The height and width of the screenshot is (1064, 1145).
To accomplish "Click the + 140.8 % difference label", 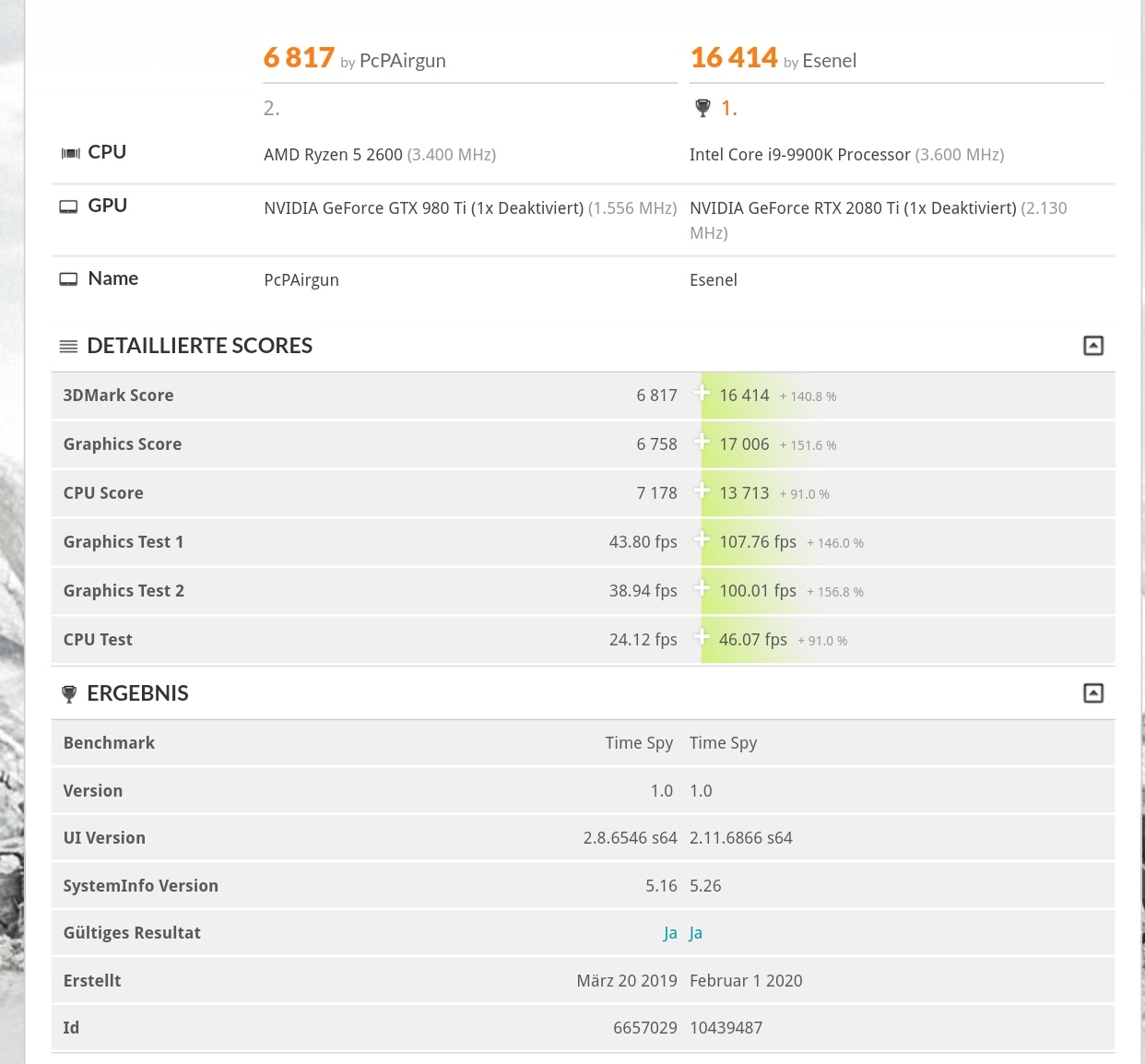I will coord(808,396).
